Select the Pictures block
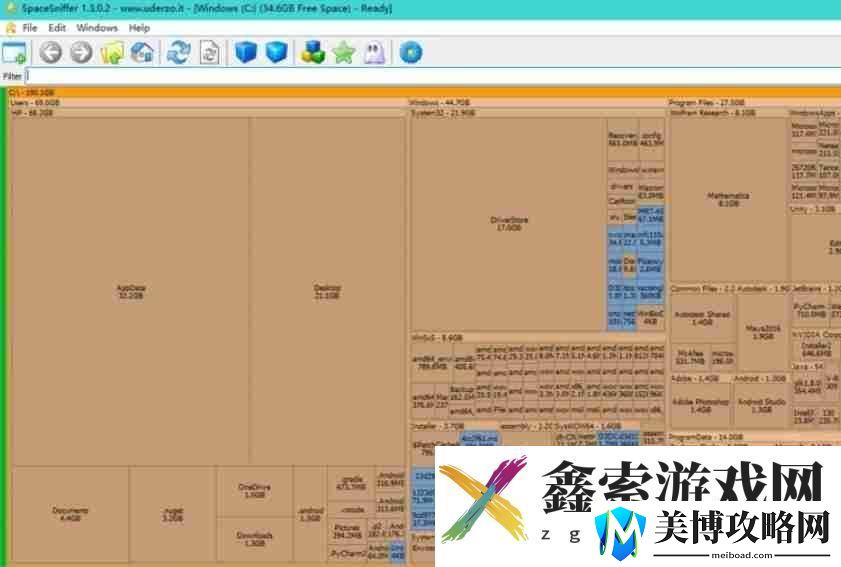 click(346, 531)
